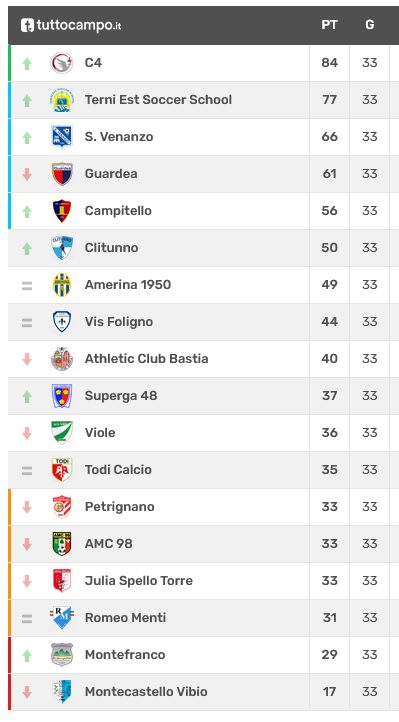The height and width of the screenshot is (722, 399).
Task: Open the S. Venanzo team link
Action: (119, 137)
